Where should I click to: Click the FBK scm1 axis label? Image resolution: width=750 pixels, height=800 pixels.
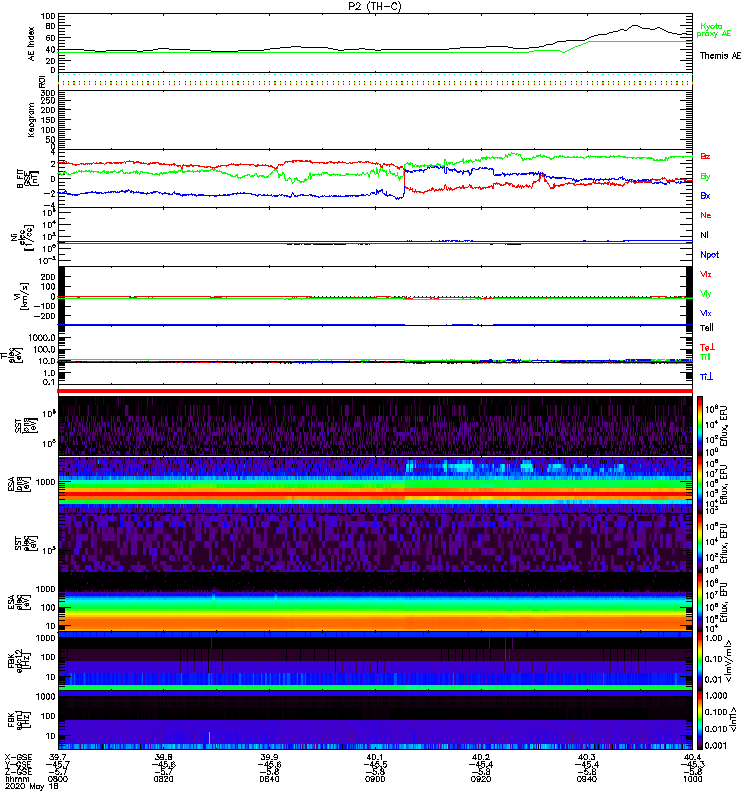pyautogui.click(x=19, y=719)
